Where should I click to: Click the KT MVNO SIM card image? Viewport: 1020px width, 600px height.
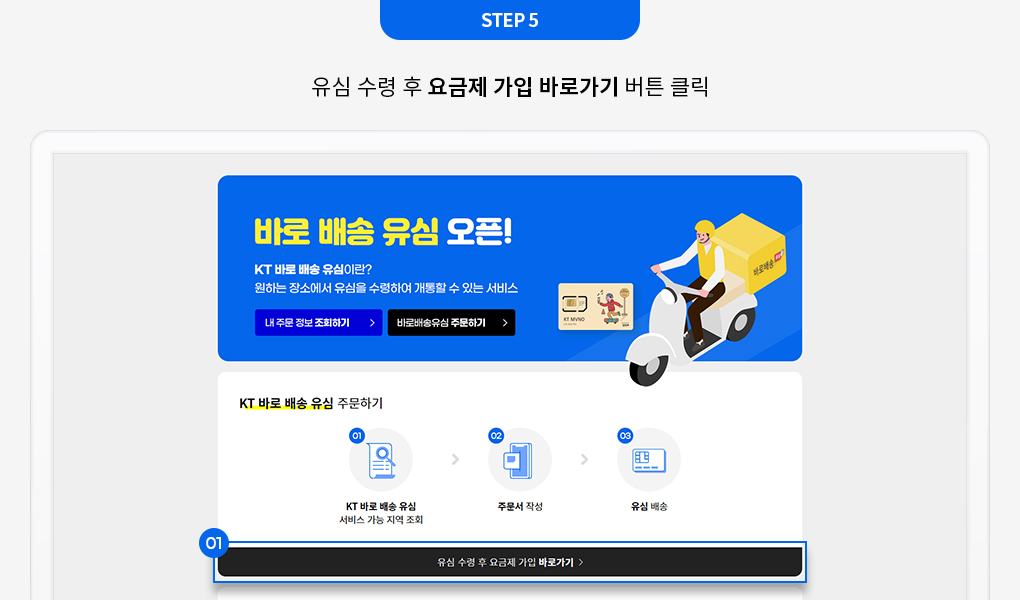[596, 307]
